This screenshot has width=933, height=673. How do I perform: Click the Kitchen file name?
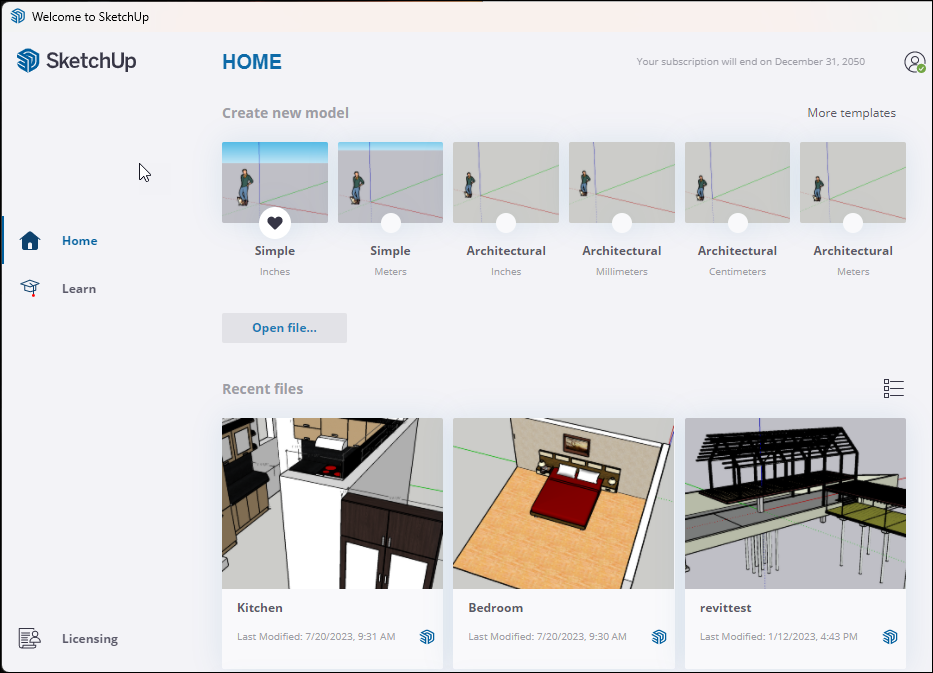tap(260, 608)
